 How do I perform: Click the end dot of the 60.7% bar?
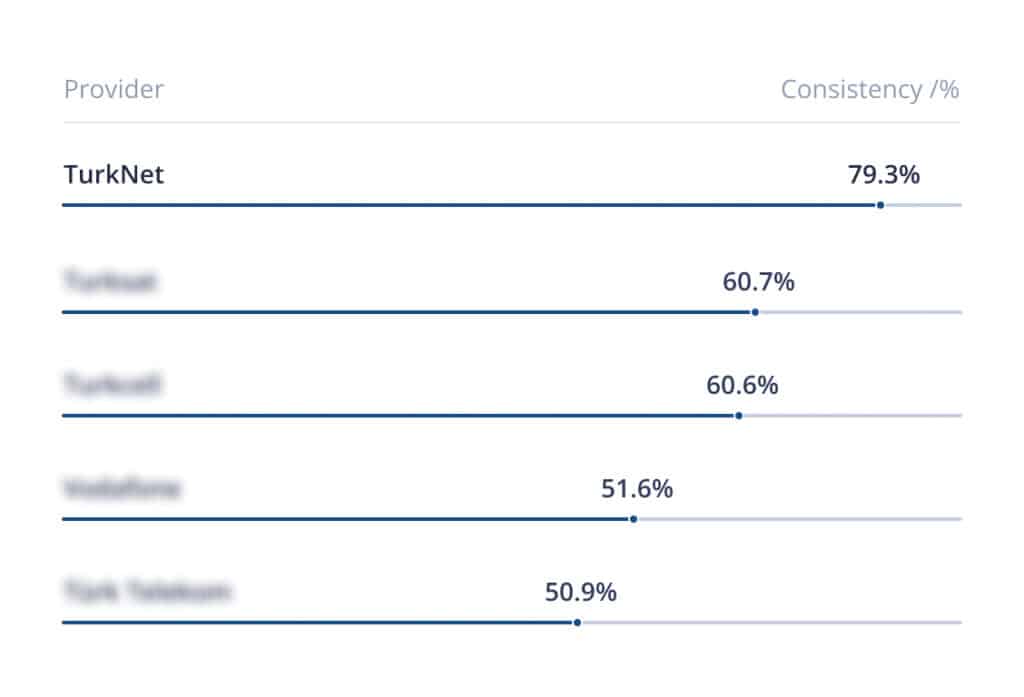coord(755,312)
